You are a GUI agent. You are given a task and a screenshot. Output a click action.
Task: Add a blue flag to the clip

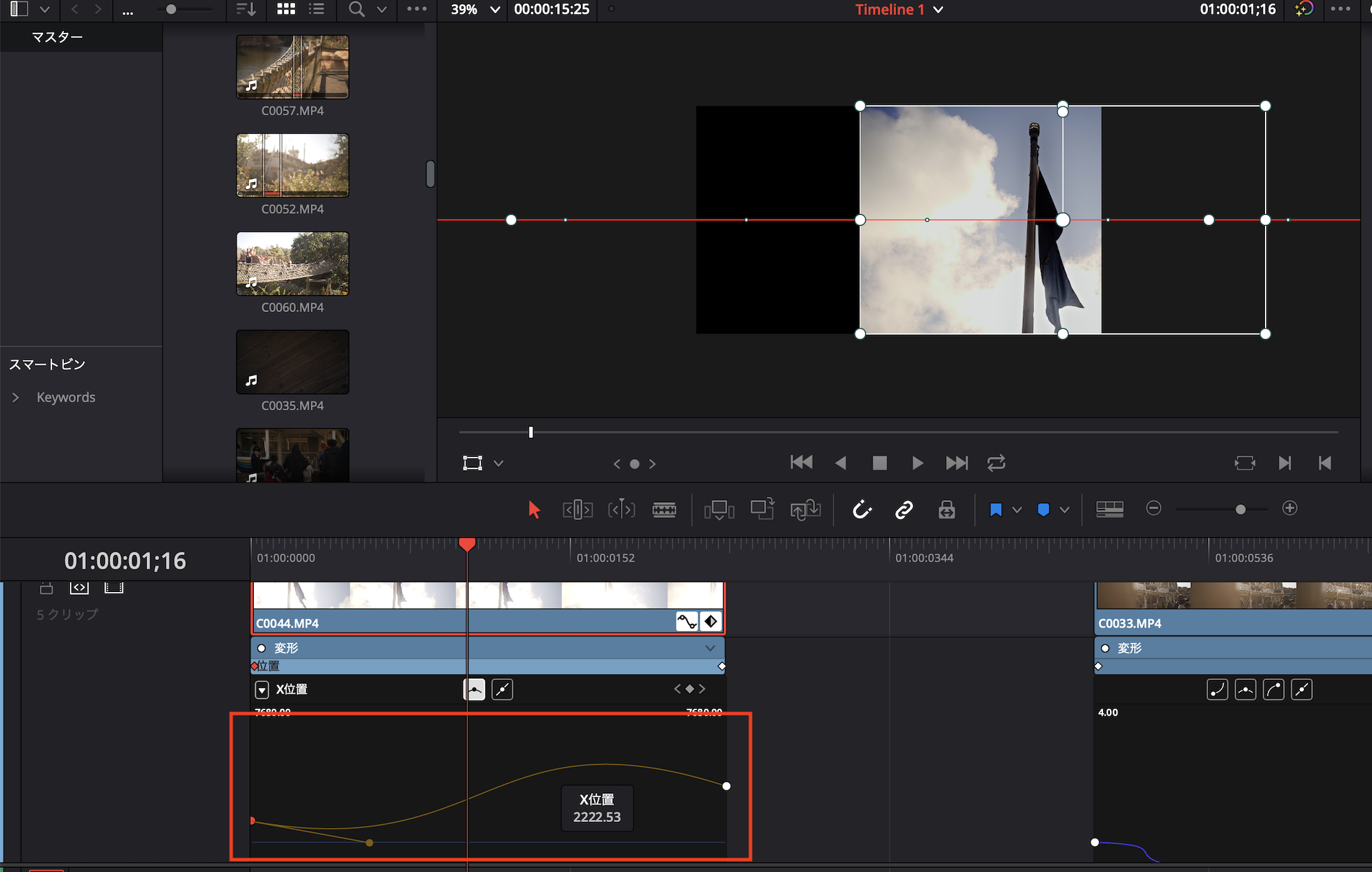click(996, 510)
